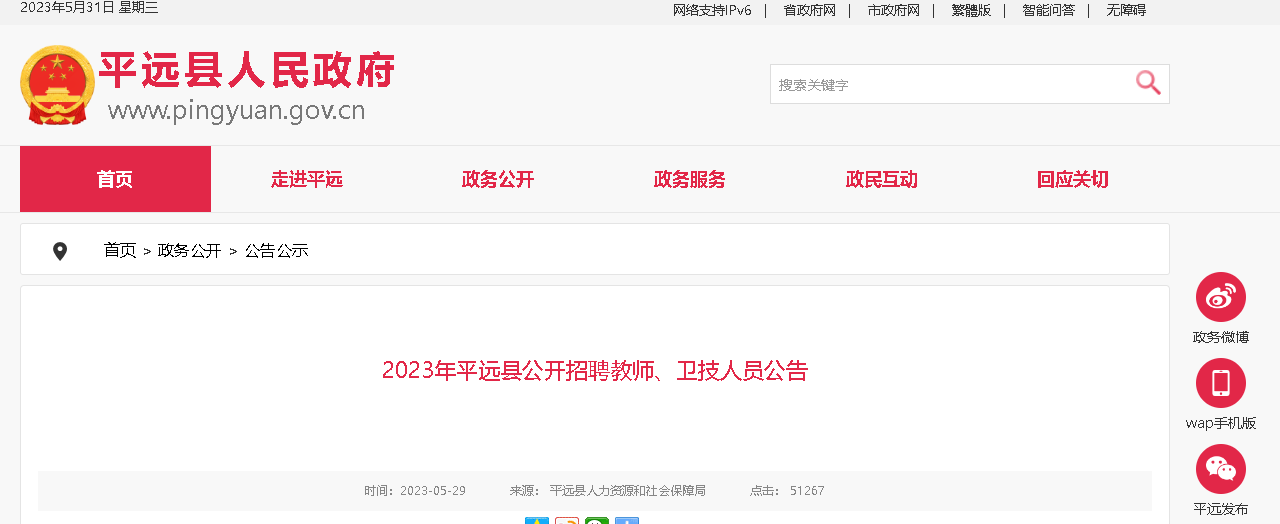Go to 公告公示 in the breadcrumb
1280x524 pixels.
(277, 250)
